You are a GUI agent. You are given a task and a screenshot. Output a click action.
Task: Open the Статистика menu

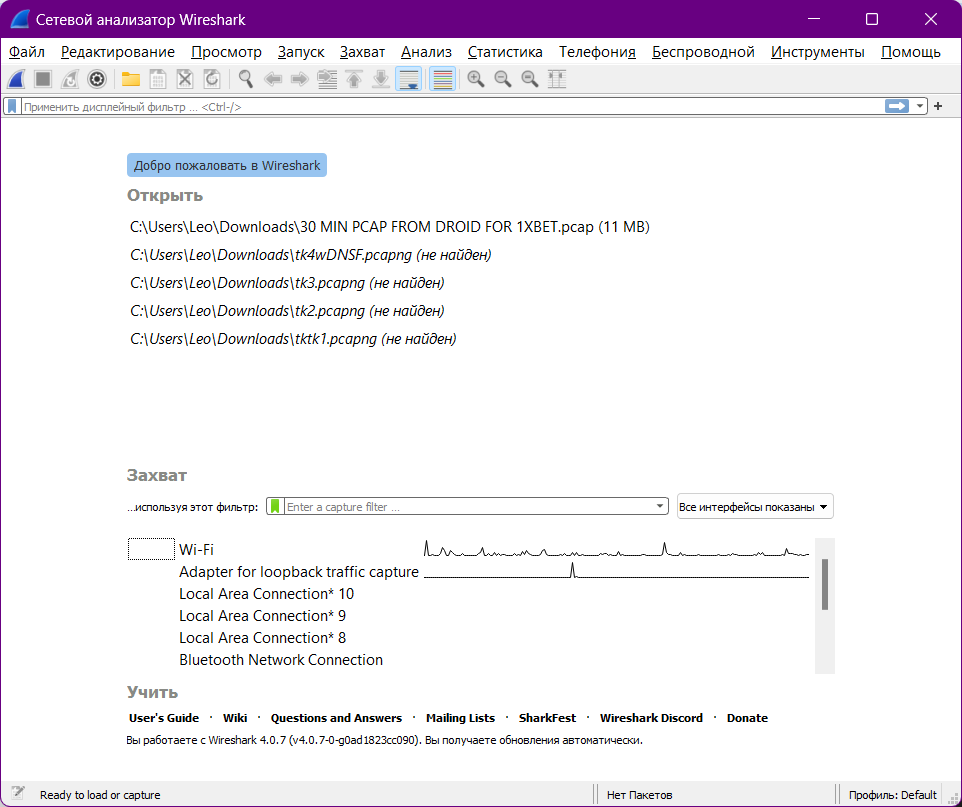click(505, 52)
